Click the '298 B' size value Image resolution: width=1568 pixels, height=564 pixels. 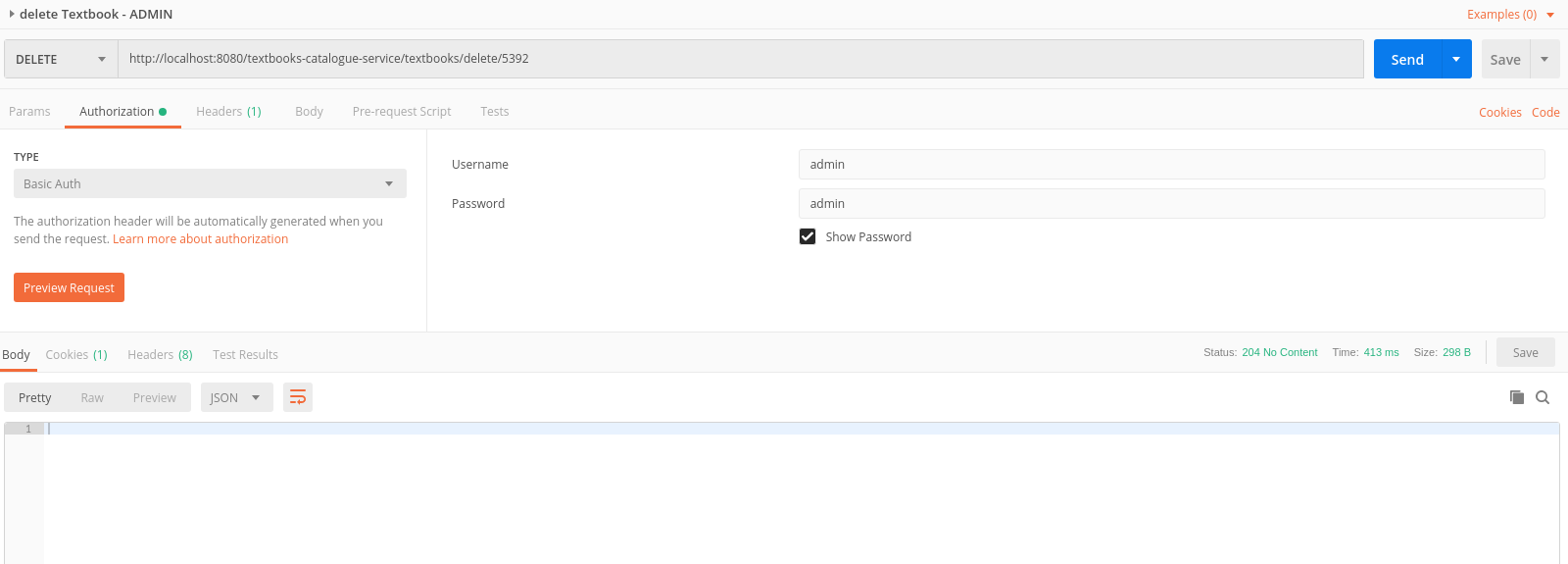1456,352
